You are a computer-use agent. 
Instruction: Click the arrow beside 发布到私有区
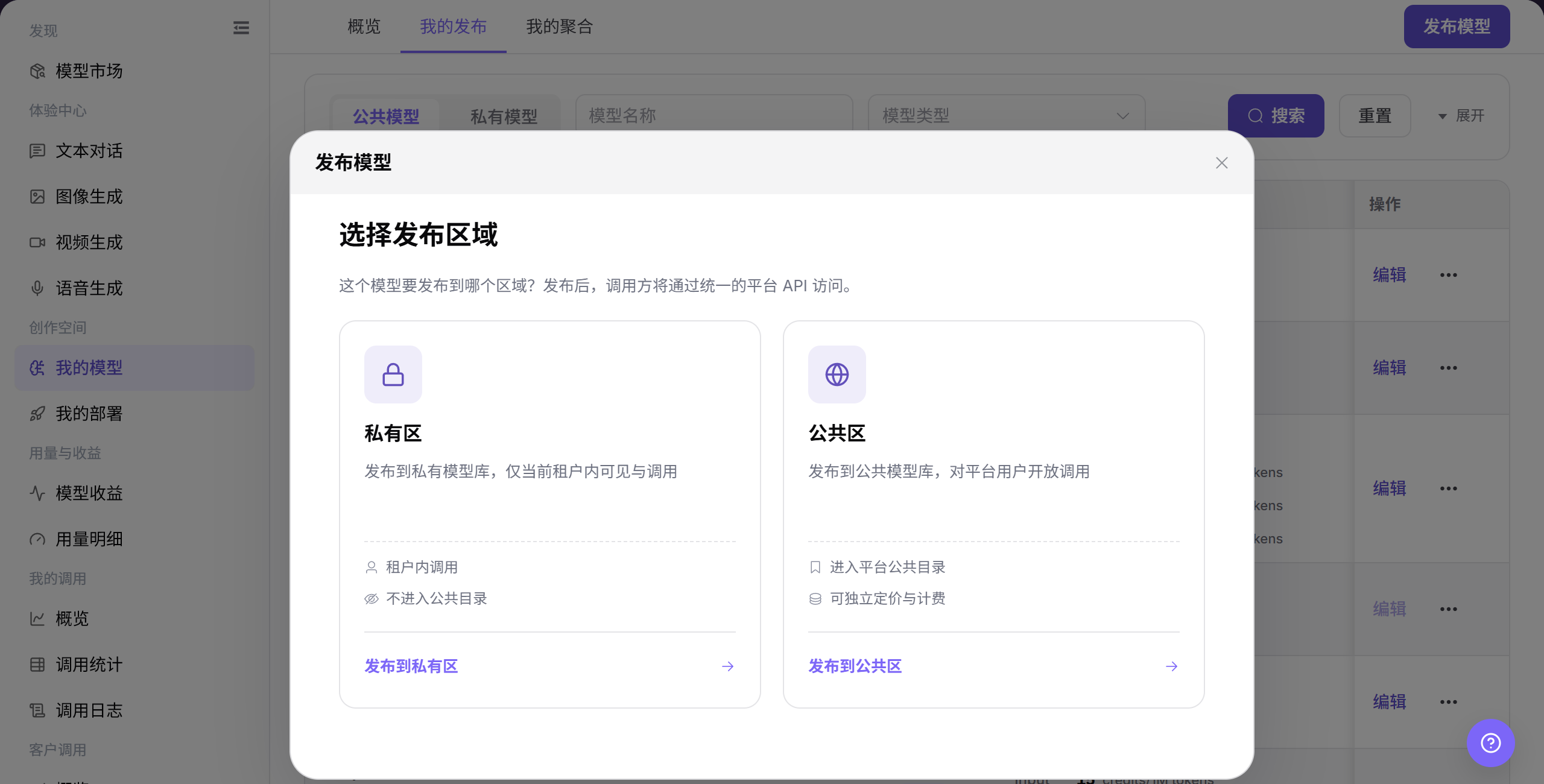tap(728, 666)
